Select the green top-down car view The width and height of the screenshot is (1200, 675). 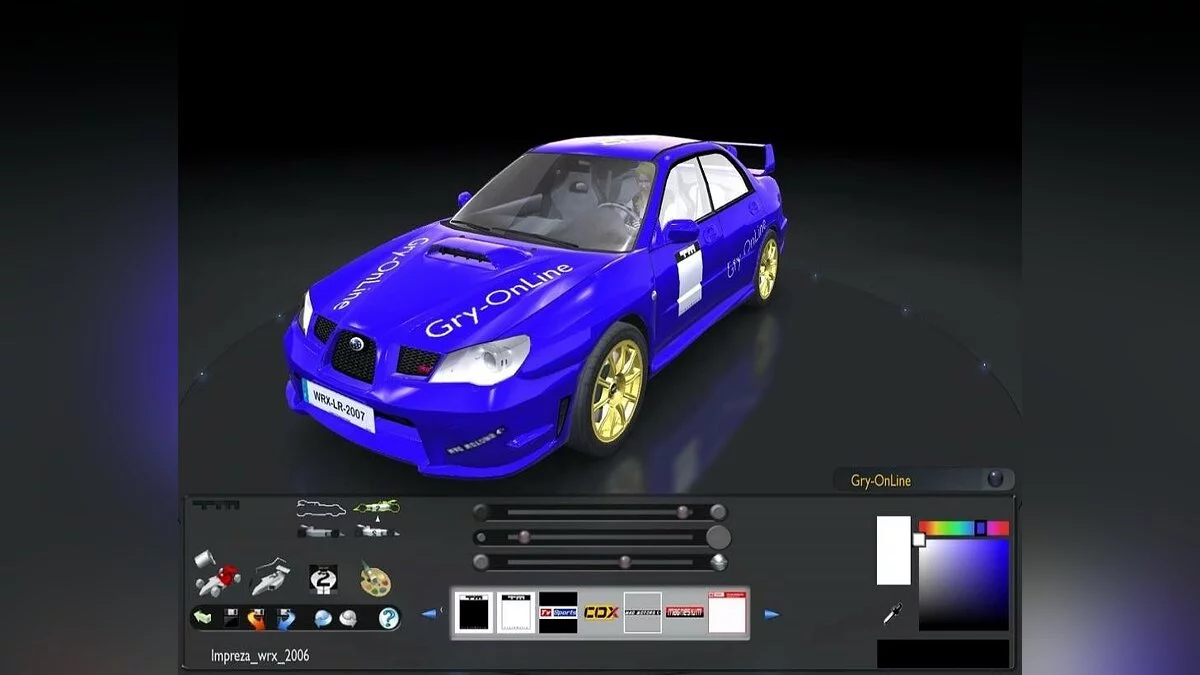376,507
